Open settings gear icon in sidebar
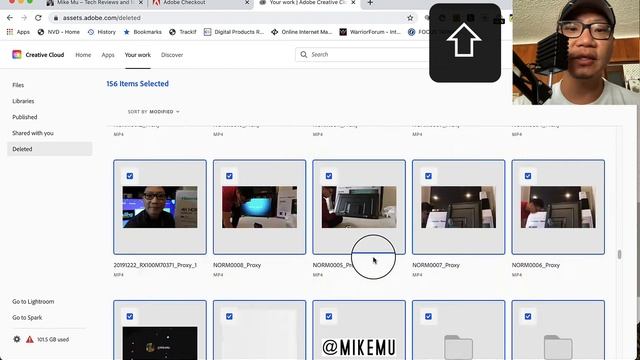Viewport: 640px width, 360px height. (x=17, y=339)
